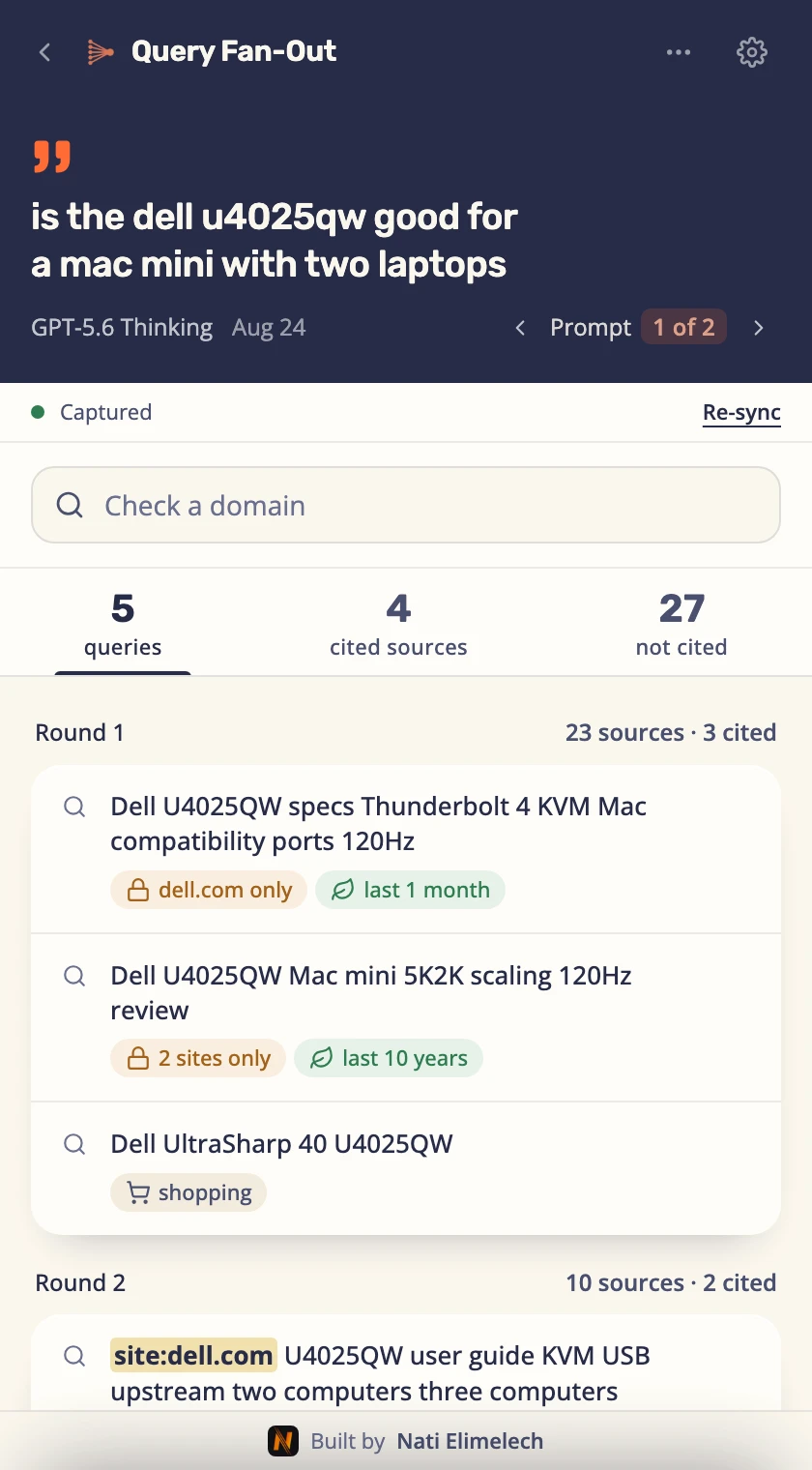This screenshot has height=1470, width=812.
Task: Open Nati Elimelech author link
Action: (470, 1442)
